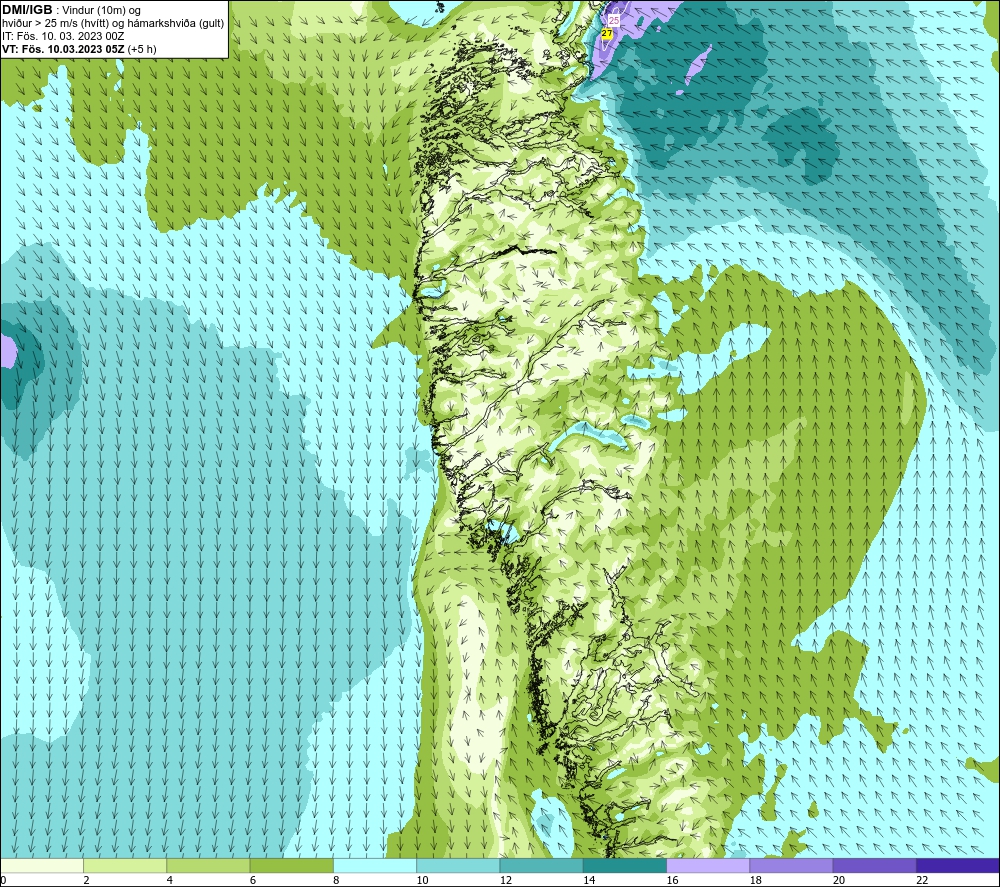This screenshot has height=887, width=1000.
Task: Click the 14–16 m/s dark teal legend swatch
Action: (x=624, y=865)
